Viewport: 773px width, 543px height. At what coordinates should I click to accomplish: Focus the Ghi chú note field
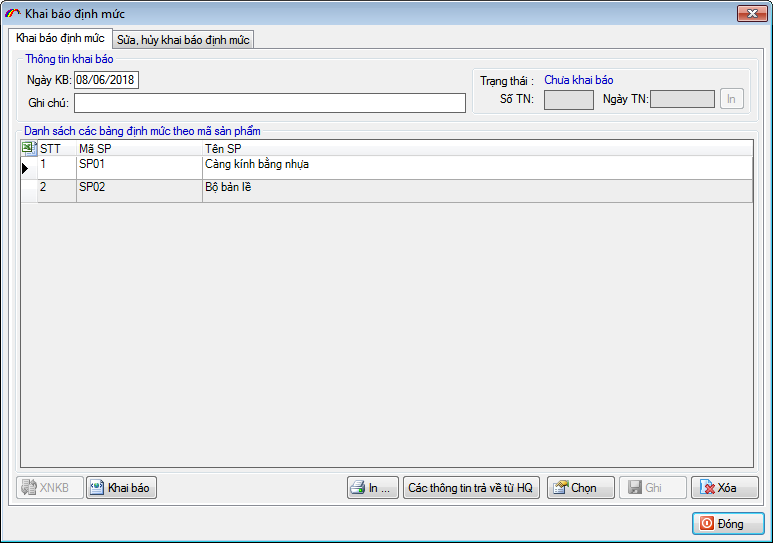pyautogui.click(x=269, y=103)
